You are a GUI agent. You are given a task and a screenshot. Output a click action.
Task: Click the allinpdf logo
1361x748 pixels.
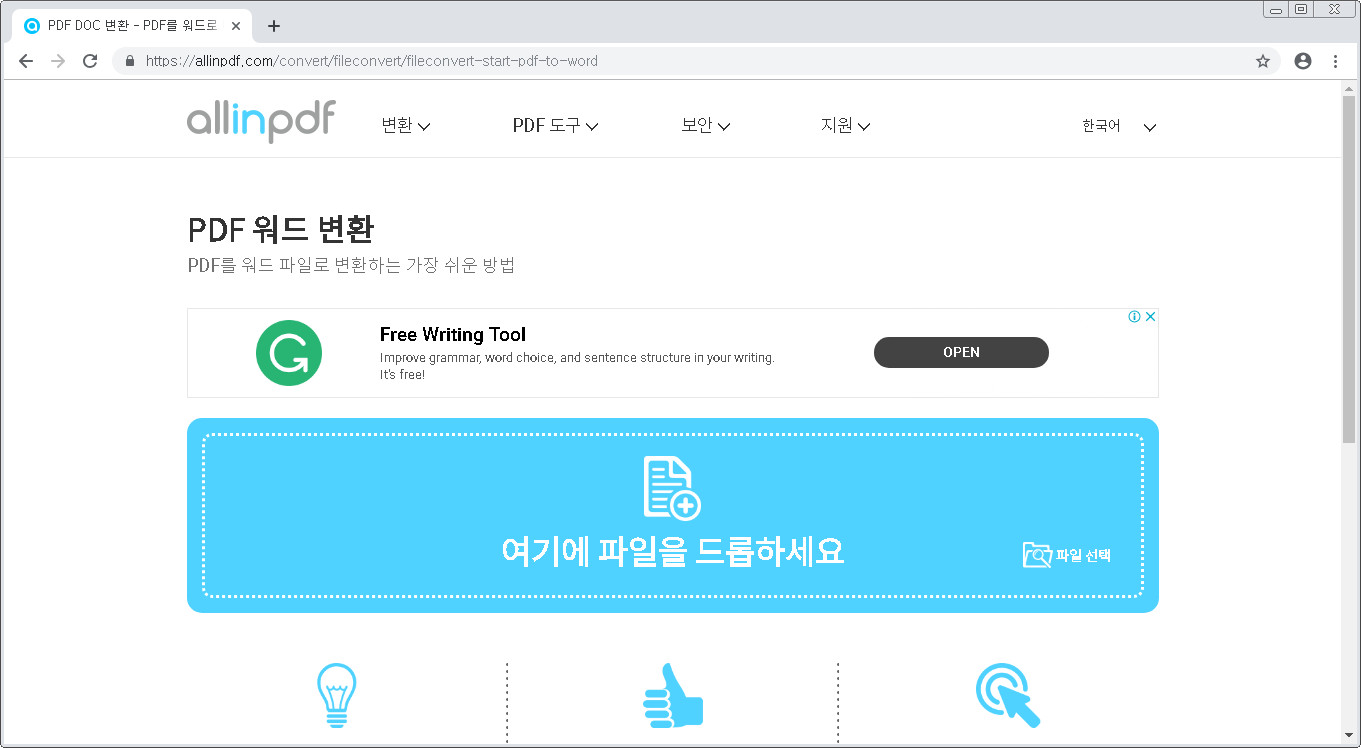[x=261, y=120]
